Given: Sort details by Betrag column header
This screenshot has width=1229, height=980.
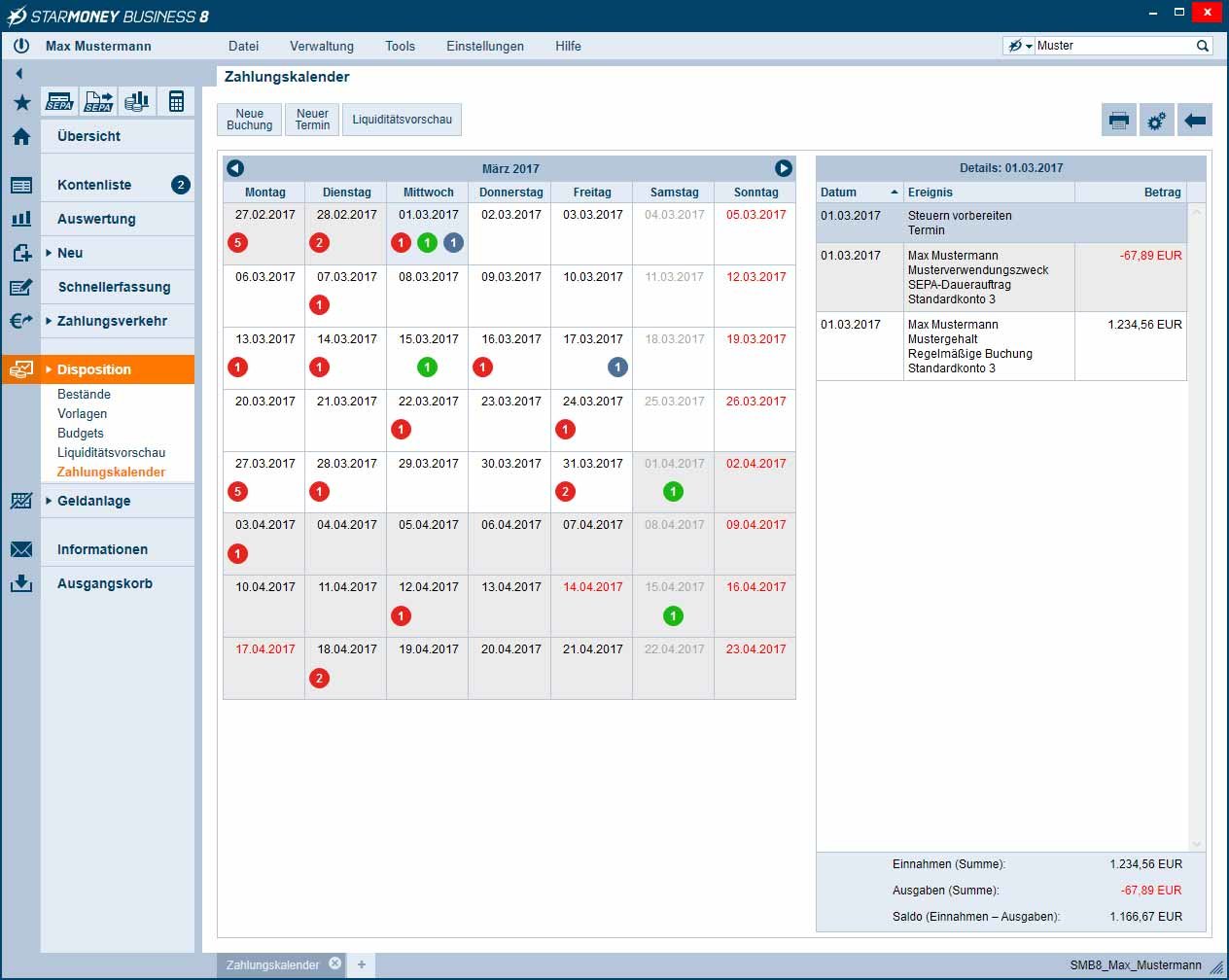Looking at the screenshot, I should coord(1131,192).
